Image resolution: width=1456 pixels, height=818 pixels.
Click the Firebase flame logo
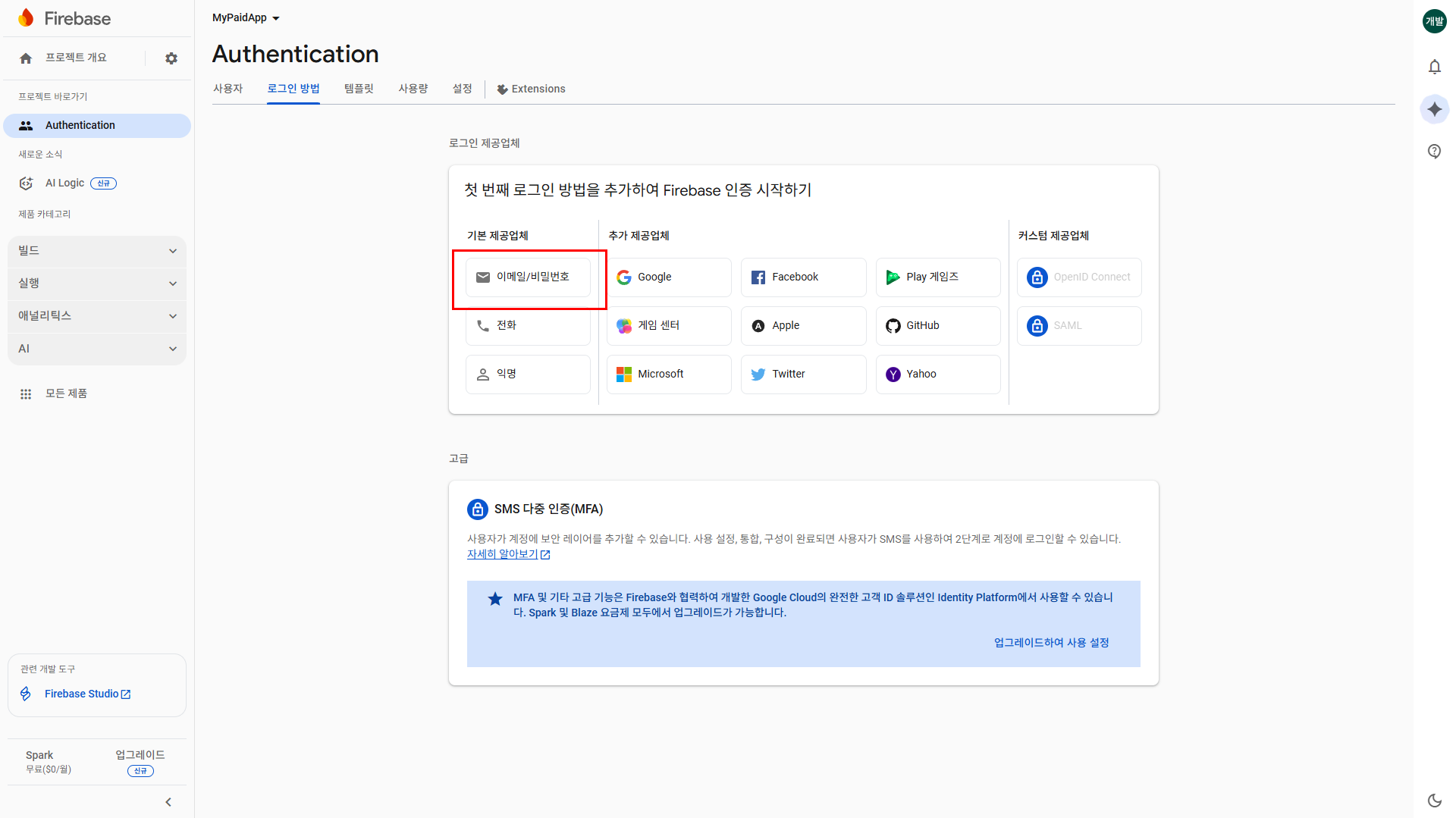click(27, 18)
